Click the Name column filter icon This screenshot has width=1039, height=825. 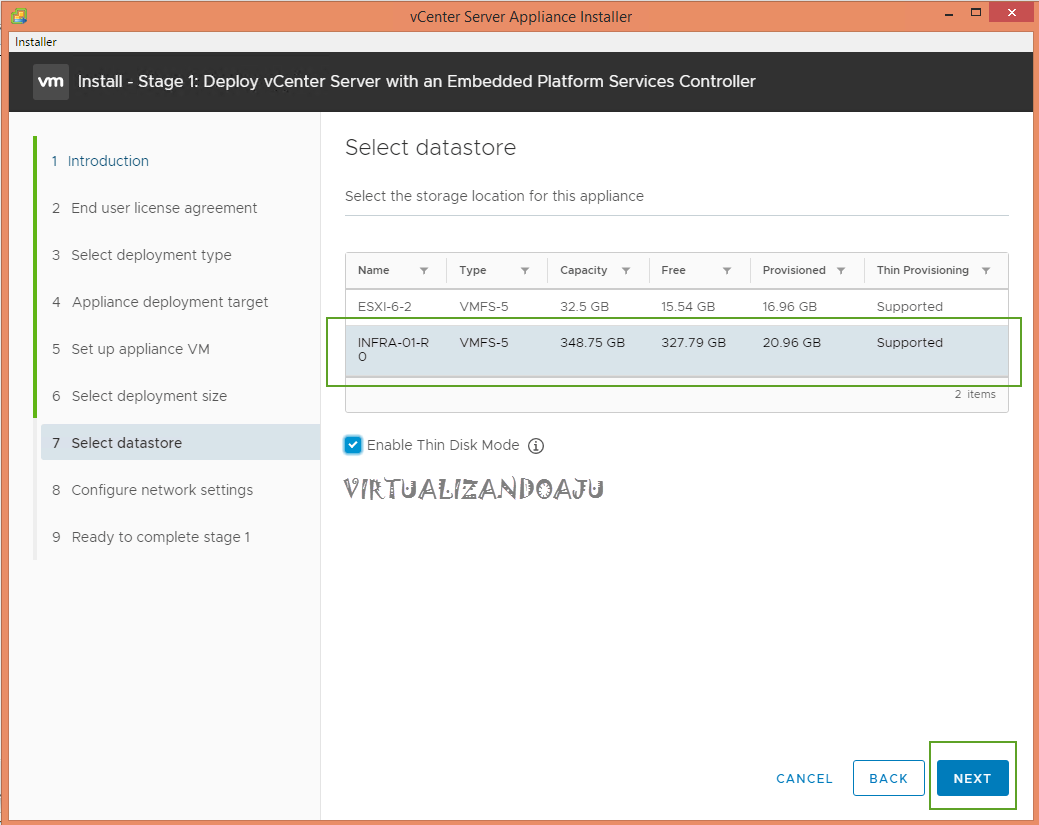point(424,271)
